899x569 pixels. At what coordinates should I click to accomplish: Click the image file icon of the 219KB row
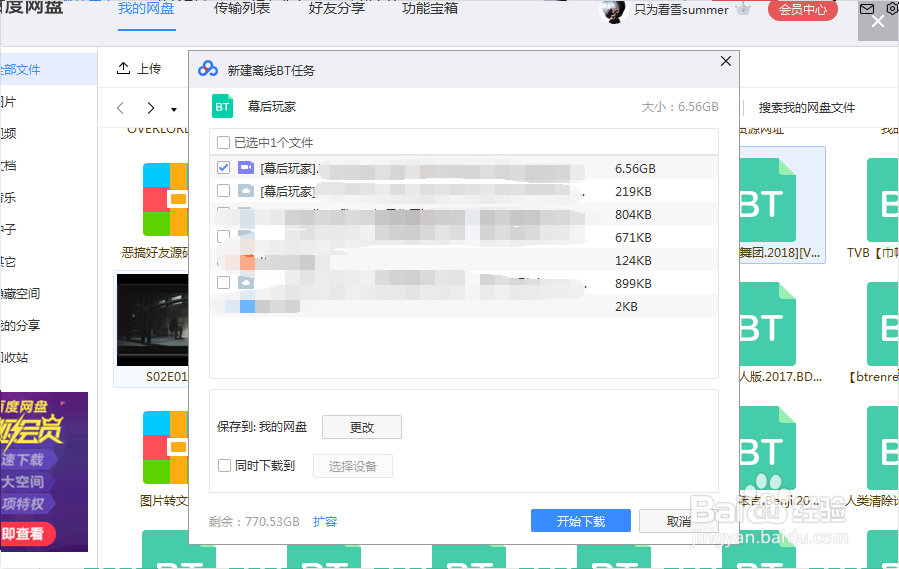(246, 190)
